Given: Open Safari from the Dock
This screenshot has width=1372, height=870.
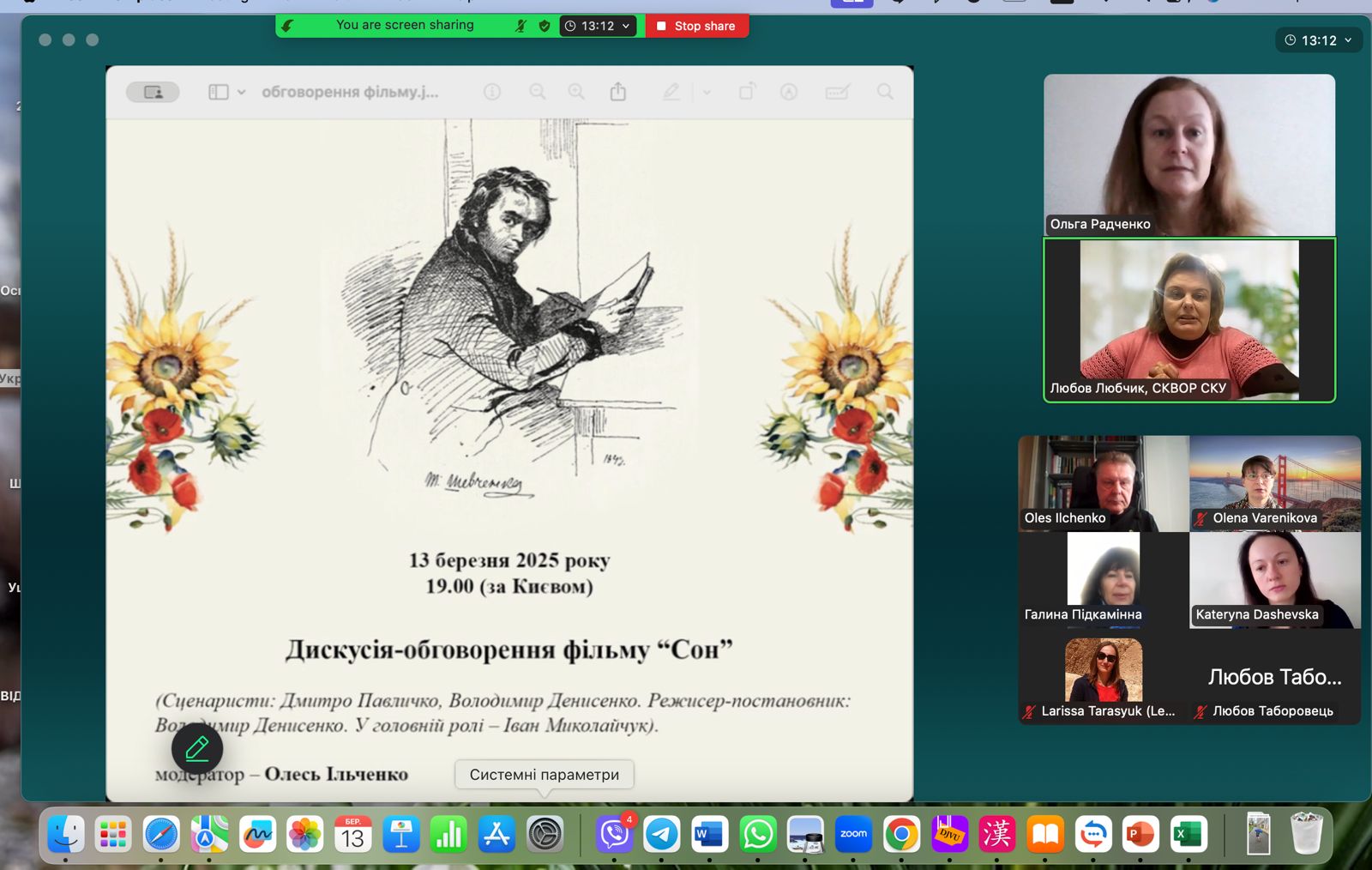Looking at the screenshot, I should (x=161, y=834).
